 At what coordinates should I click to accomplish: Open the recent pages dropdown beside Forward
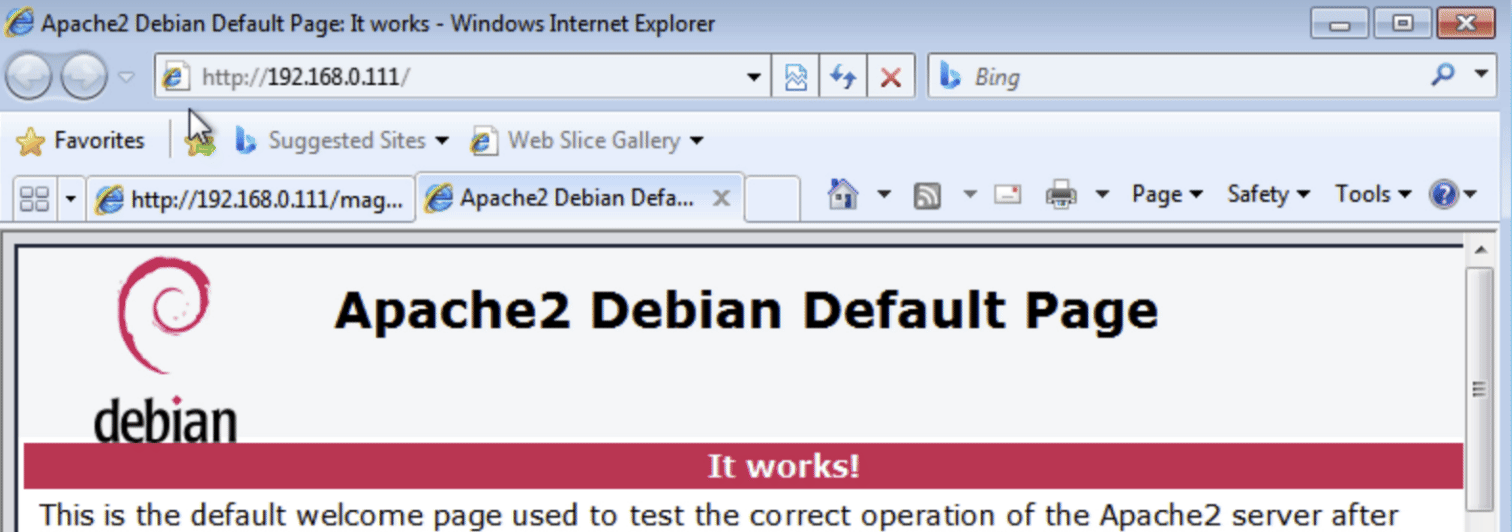pos(126,77)
